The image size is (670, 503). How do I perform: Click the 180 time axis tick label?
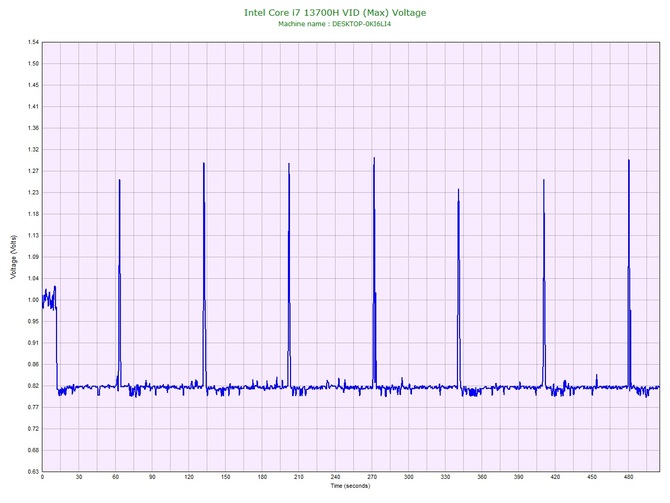tap(262, 477)
